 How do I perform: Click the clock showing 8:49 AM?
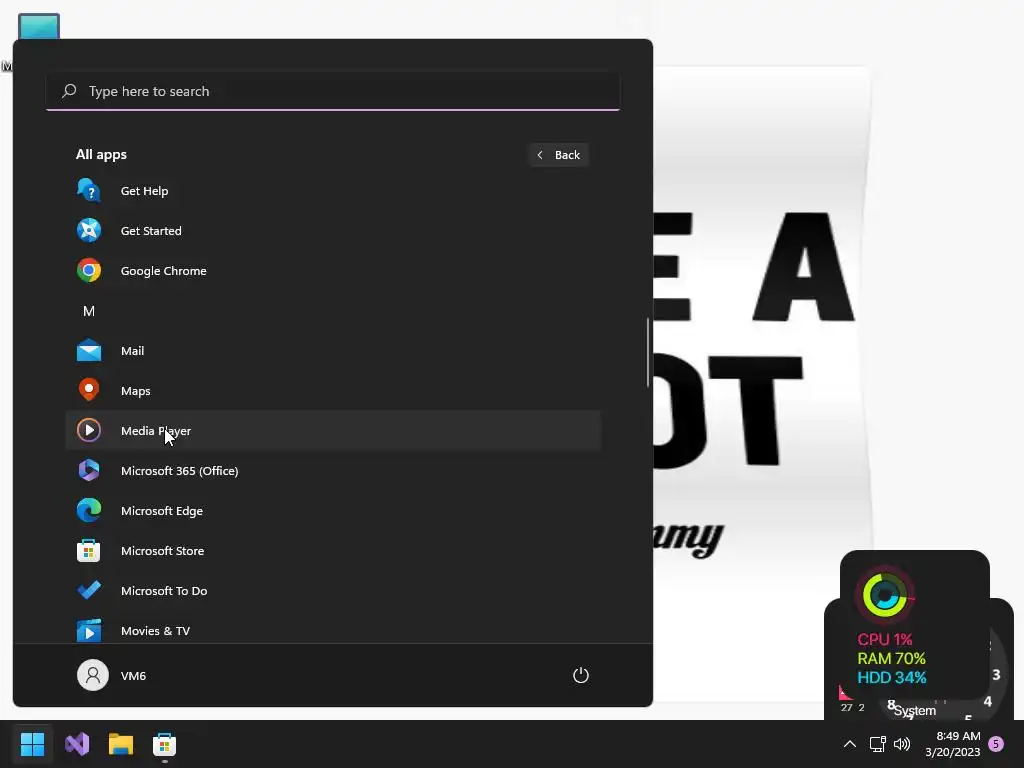(x=958, y=736)
